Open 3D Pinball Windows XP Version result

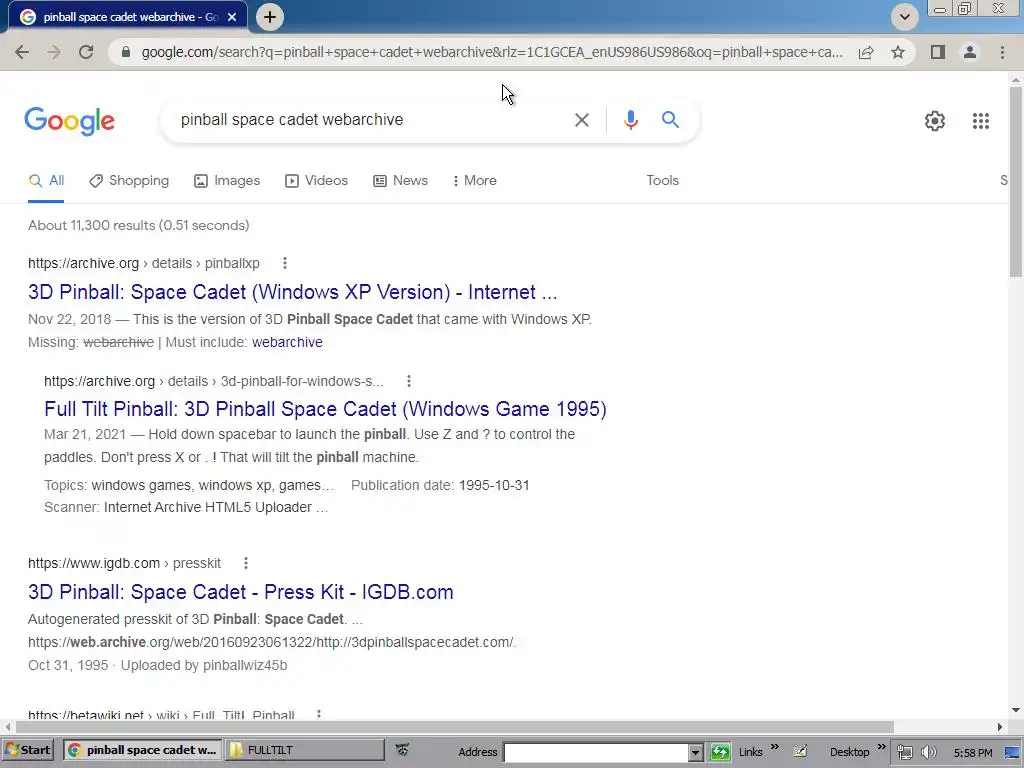click(293, 292)
